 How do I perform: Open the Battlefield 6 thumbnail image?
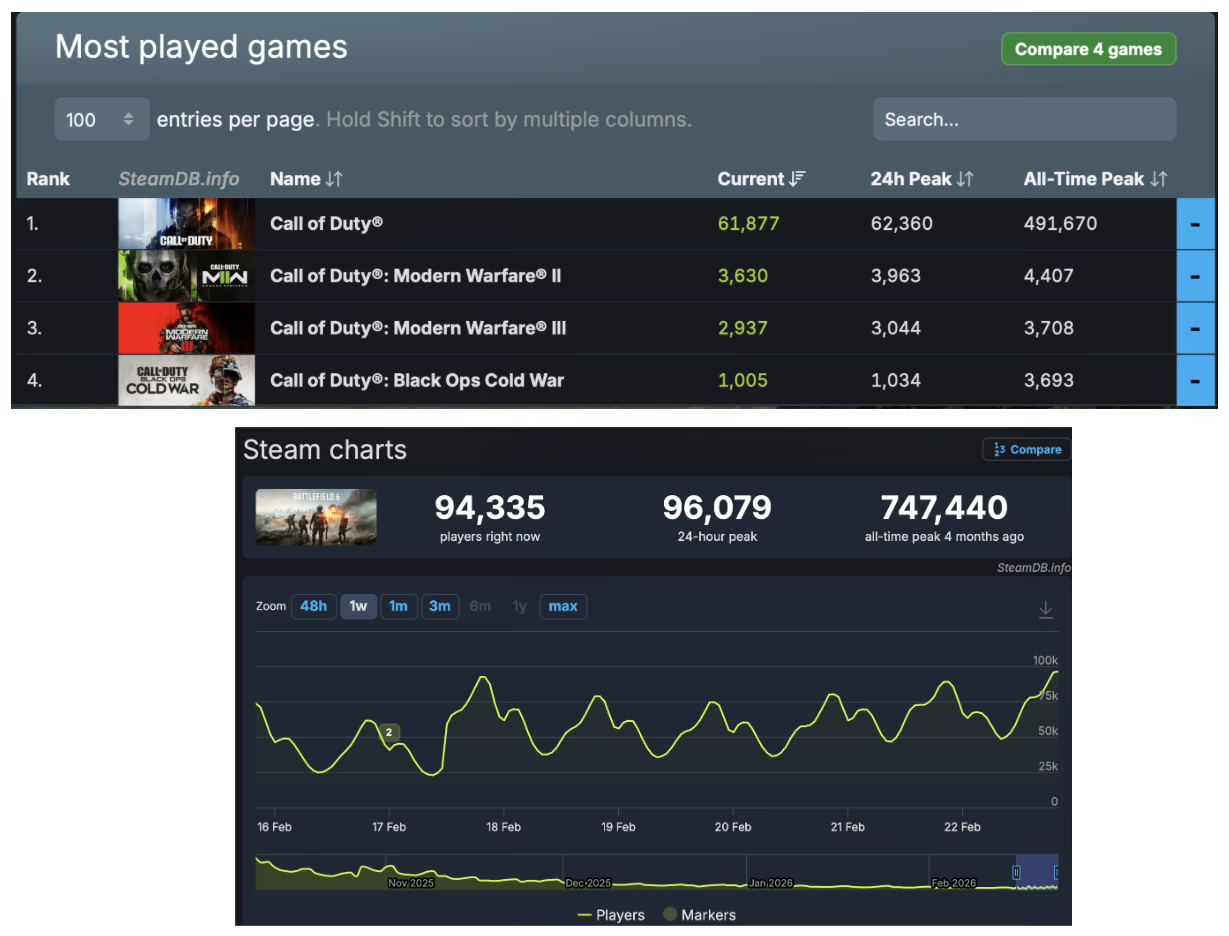click(316, 517)
